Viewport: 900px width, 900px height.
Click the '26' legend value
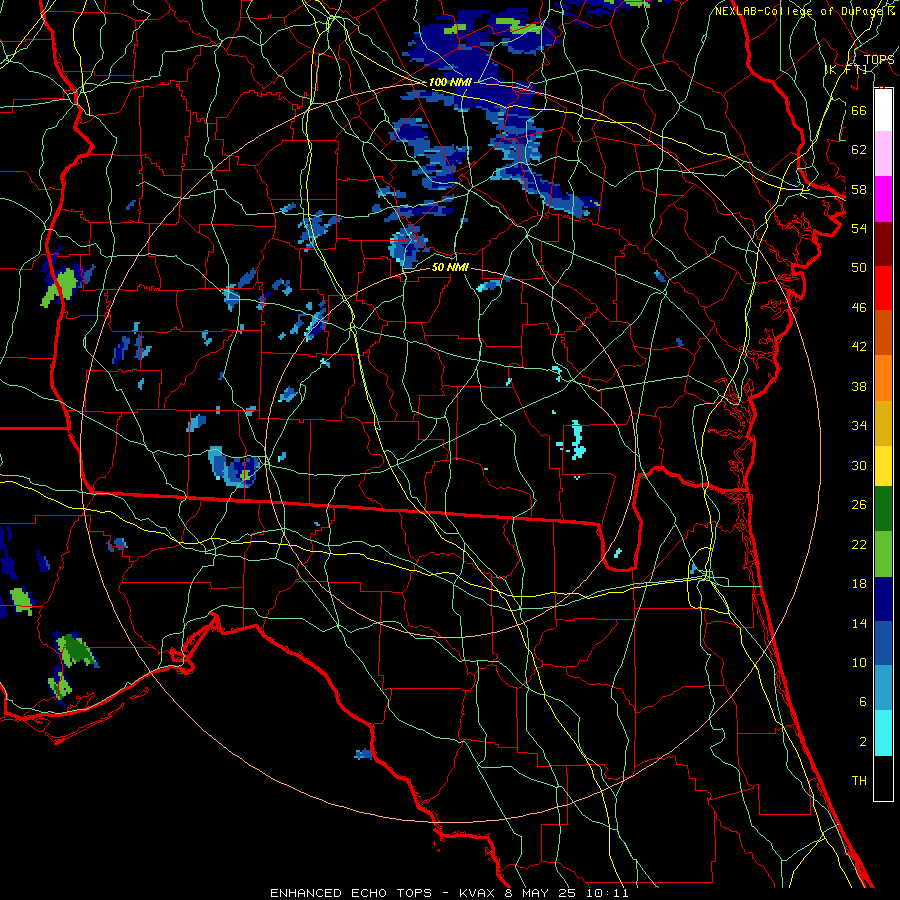(859, 505)
